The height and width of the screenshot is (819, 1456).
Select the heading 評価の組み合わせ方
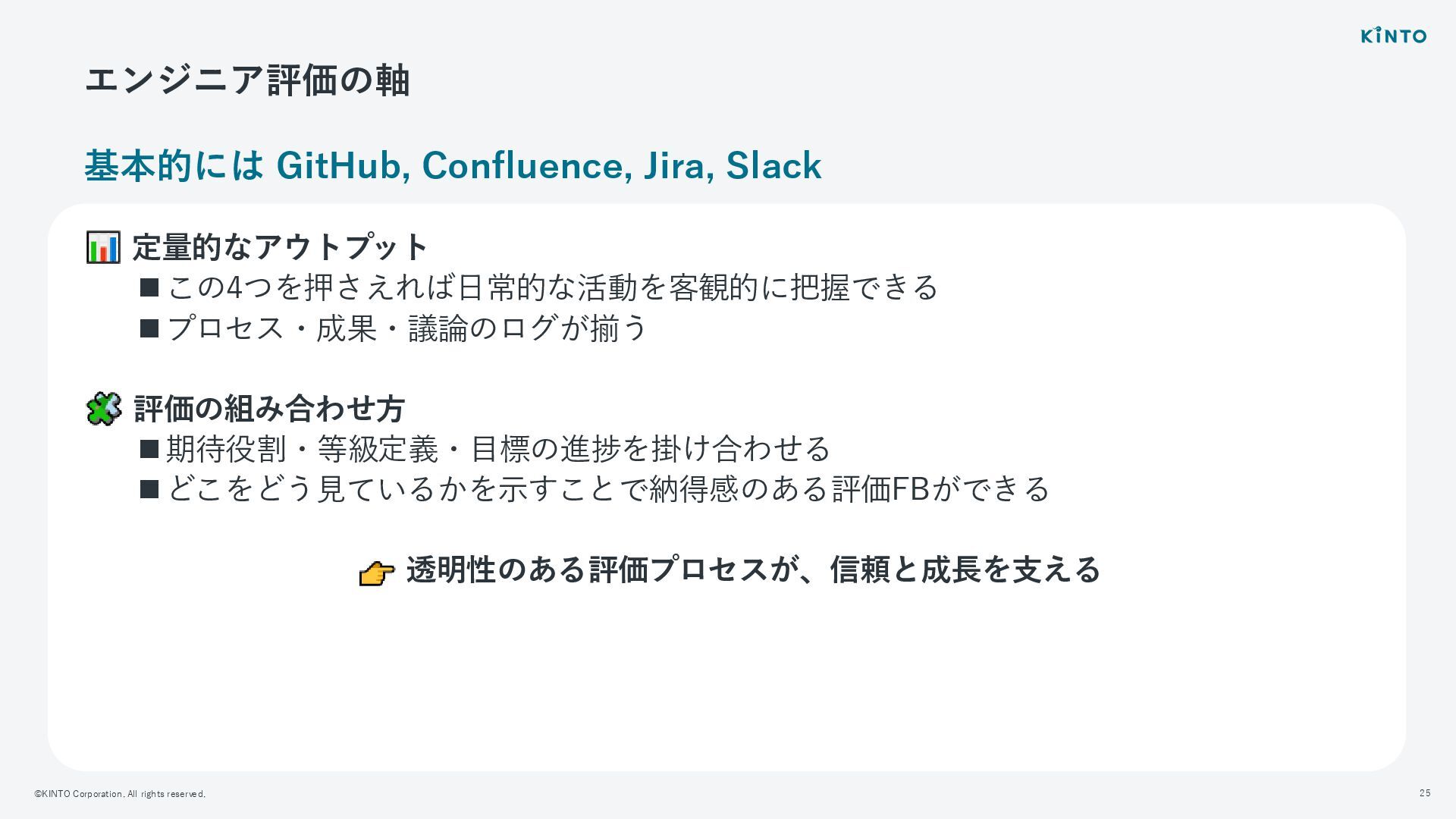click(x=269, y=409)
